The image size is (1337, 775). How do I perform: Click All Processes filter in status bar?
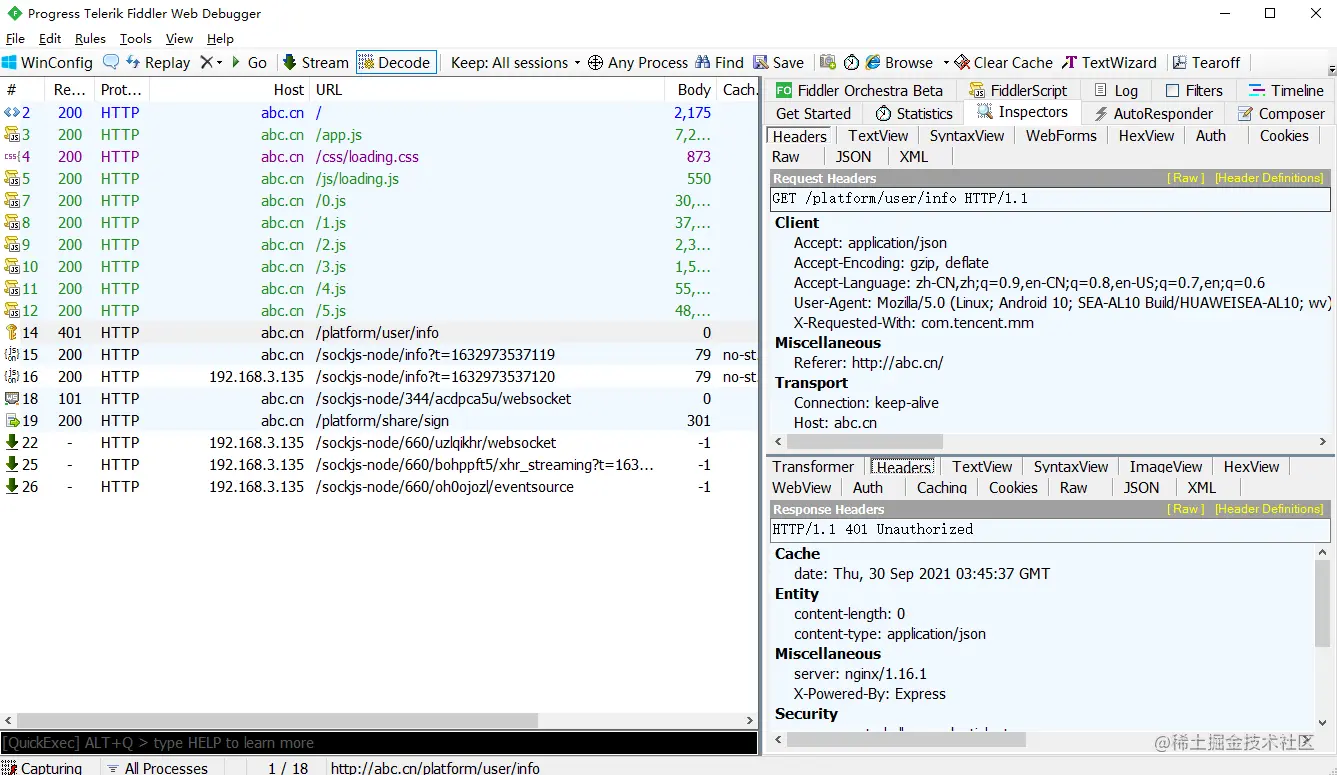click(x=158, y=768)
